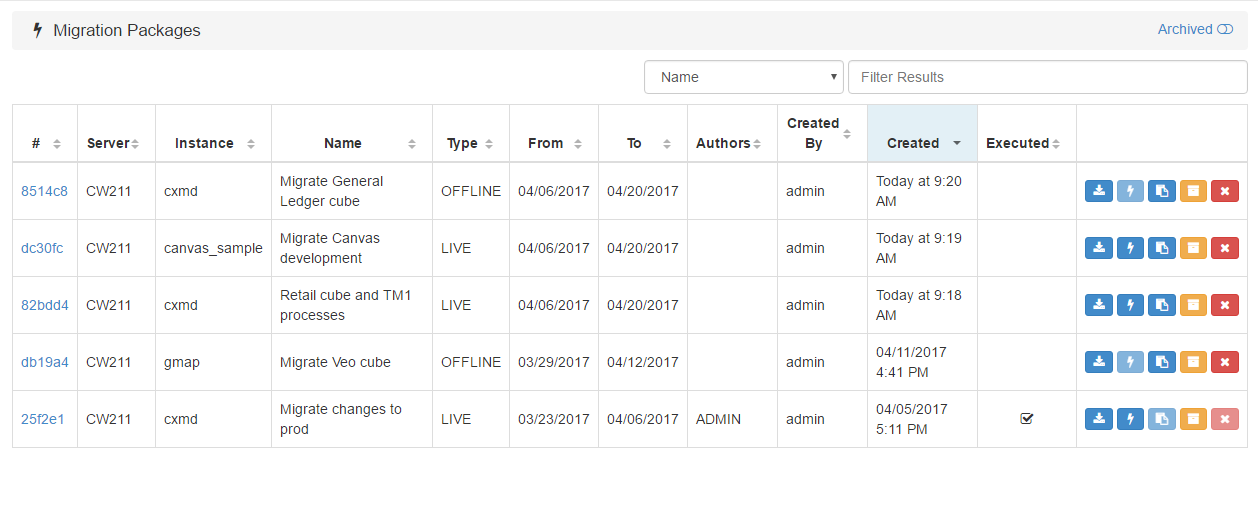
Task: Open package link 8514c8
Action: point(44,191)
